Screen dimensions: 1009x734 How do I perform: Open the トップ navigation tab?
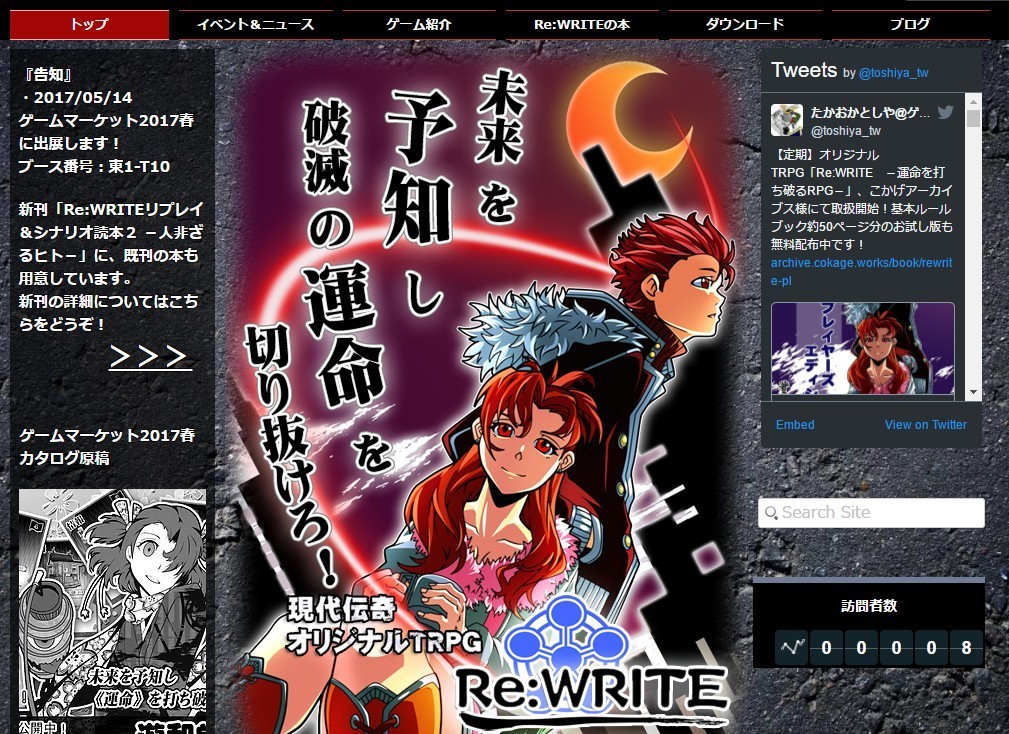point(89,25)
